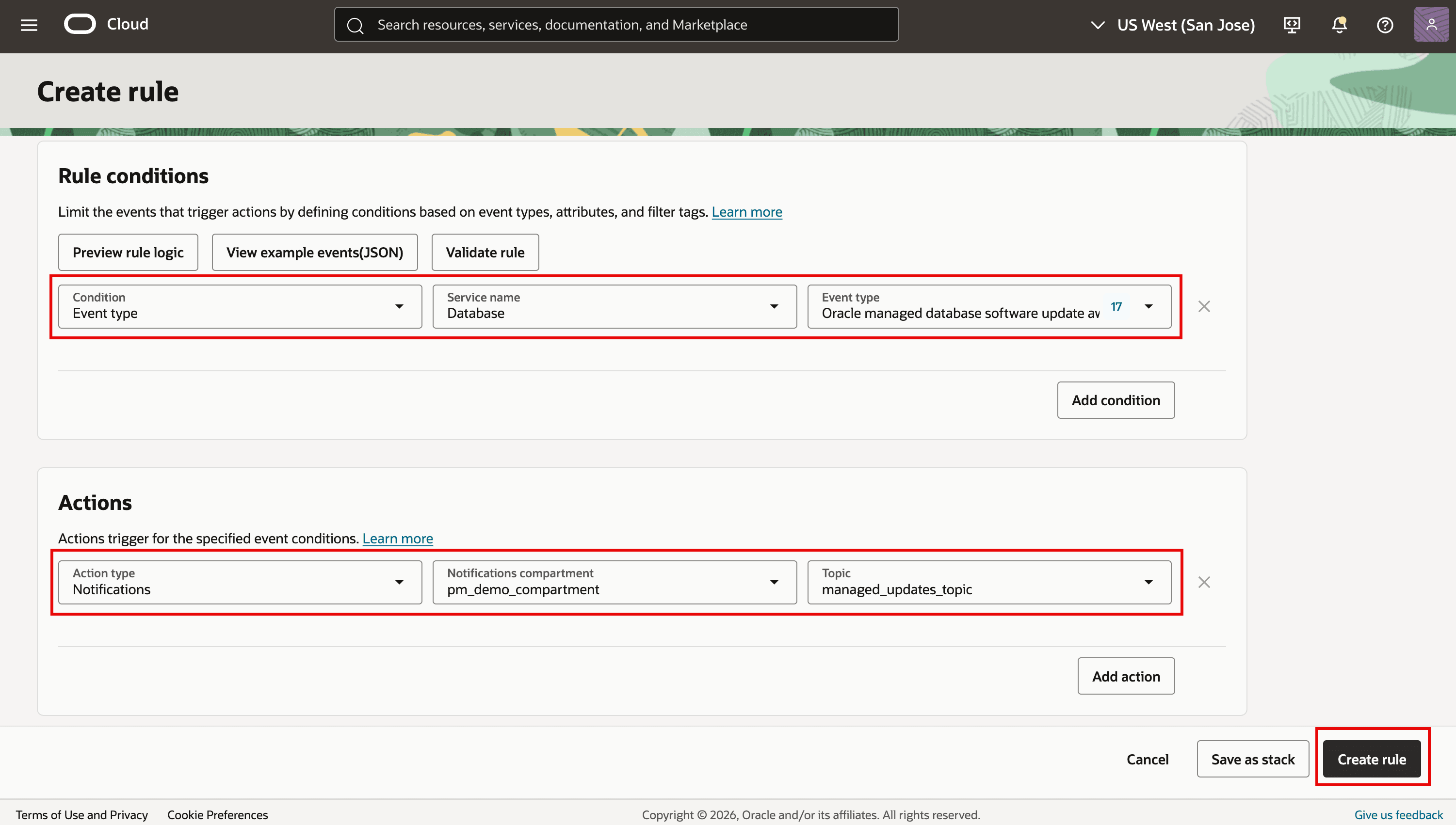Viewport: 1456px width, 825px height.
Task: Open the hamburger navigation menu
Action: click(x=29, y=25)
